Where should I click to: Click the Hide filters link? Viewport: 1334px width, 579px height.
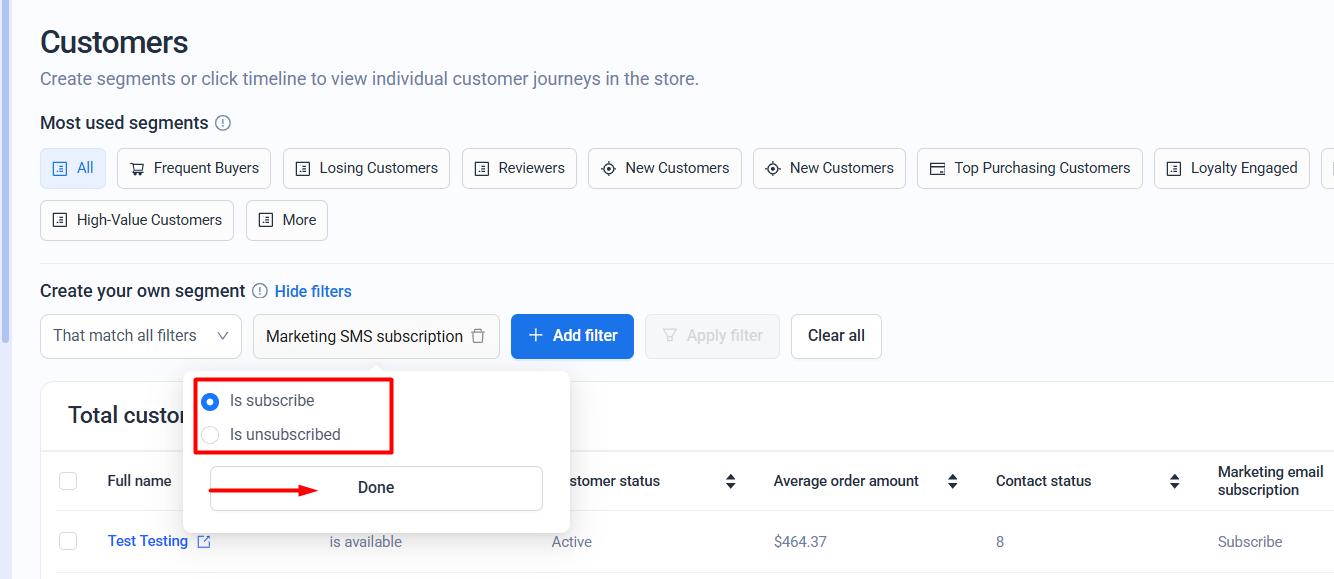click(313, 291)
